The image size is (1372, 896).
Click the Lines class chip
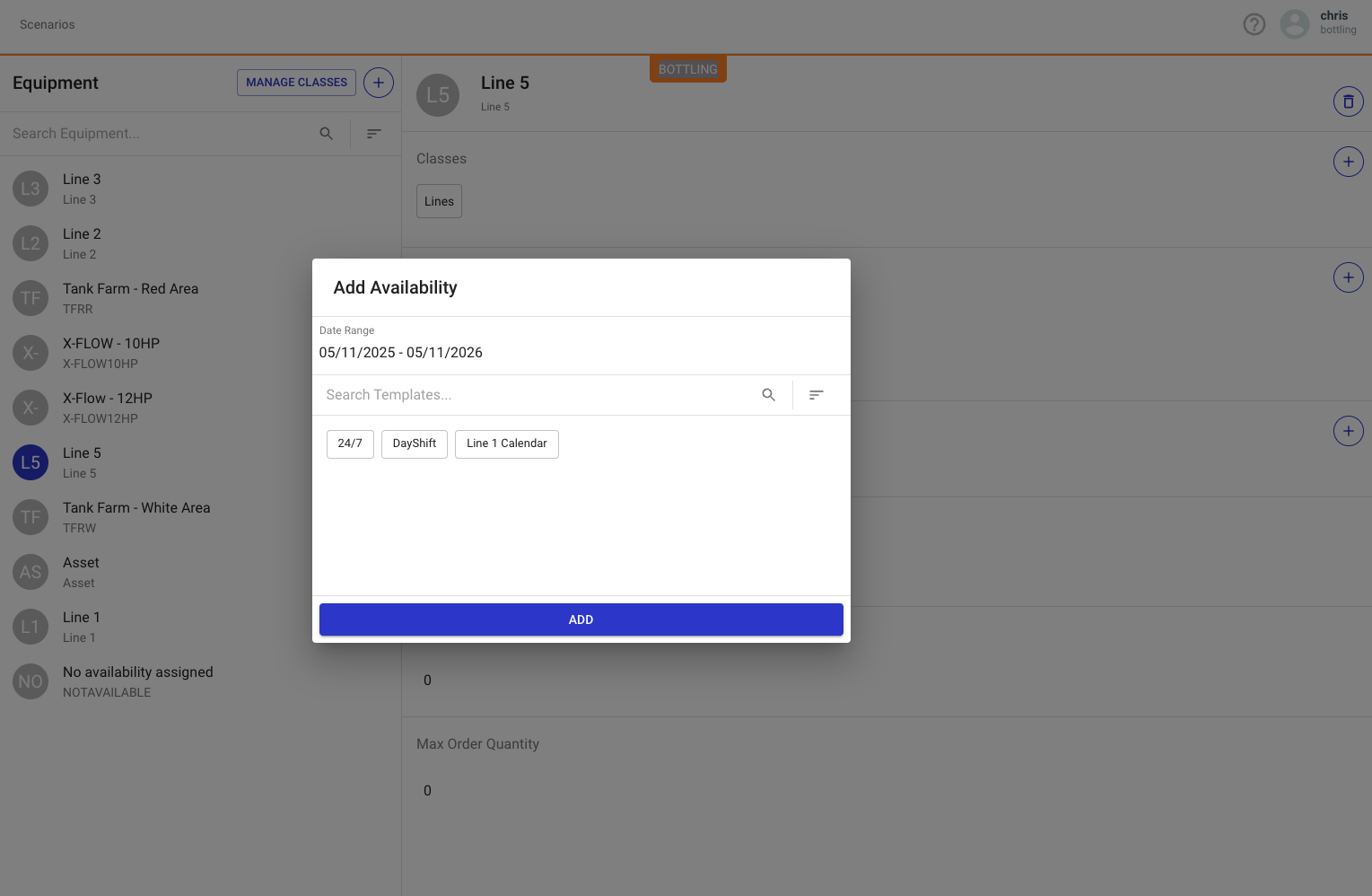pos(439,201)
